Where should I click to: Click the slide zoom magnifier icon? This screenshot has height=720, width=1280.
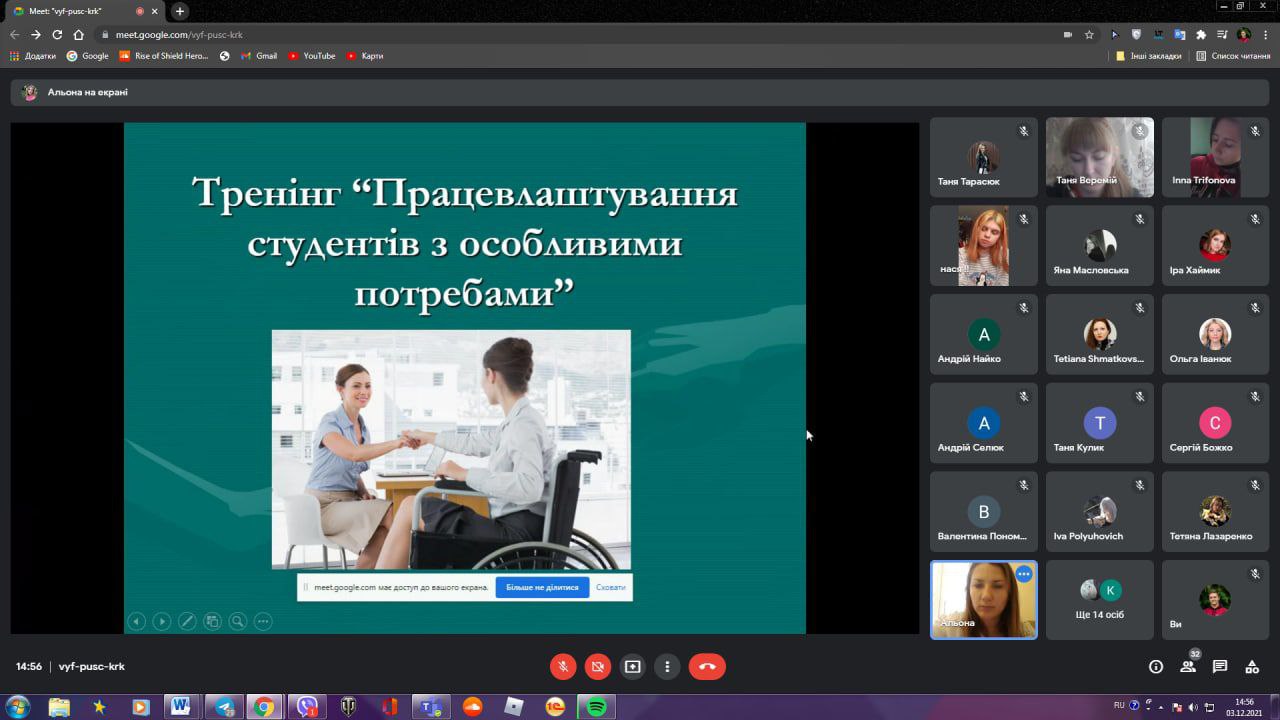(x=238, y=621)
